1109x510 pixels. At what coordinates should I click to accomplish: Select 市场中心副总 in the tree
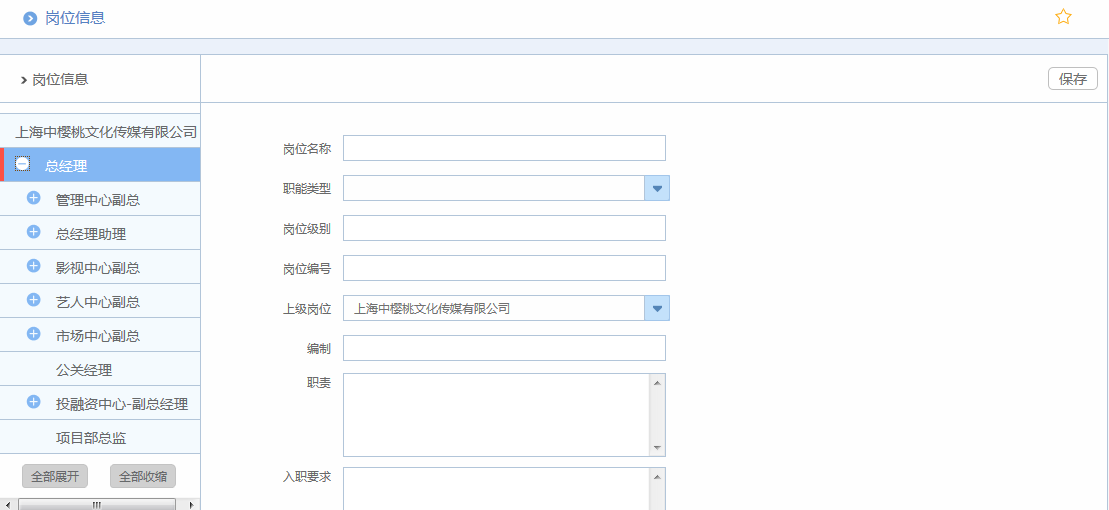point(98,336)
